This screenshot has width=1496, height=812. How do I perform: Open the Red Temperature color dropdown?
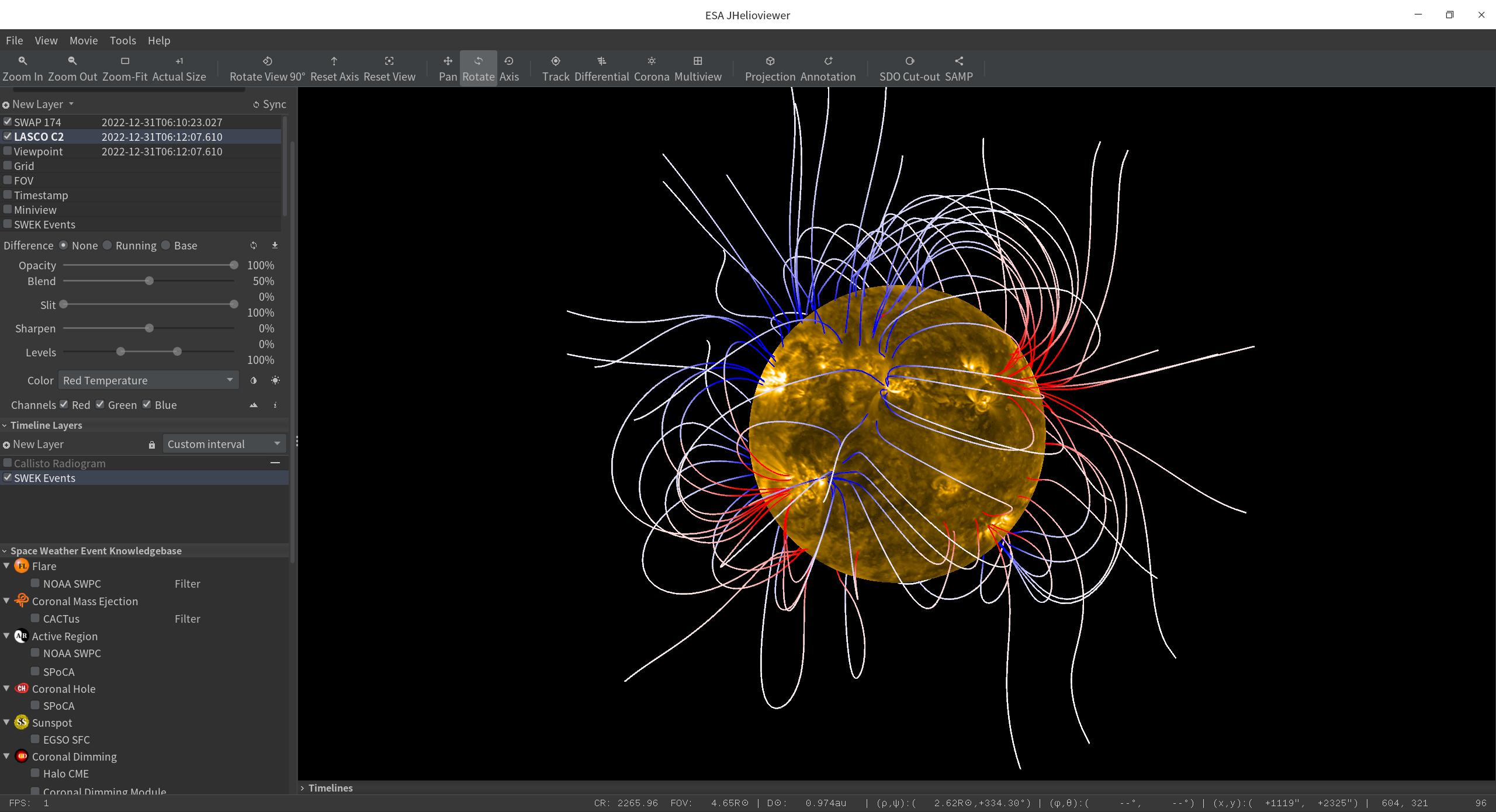pos(148,380)
